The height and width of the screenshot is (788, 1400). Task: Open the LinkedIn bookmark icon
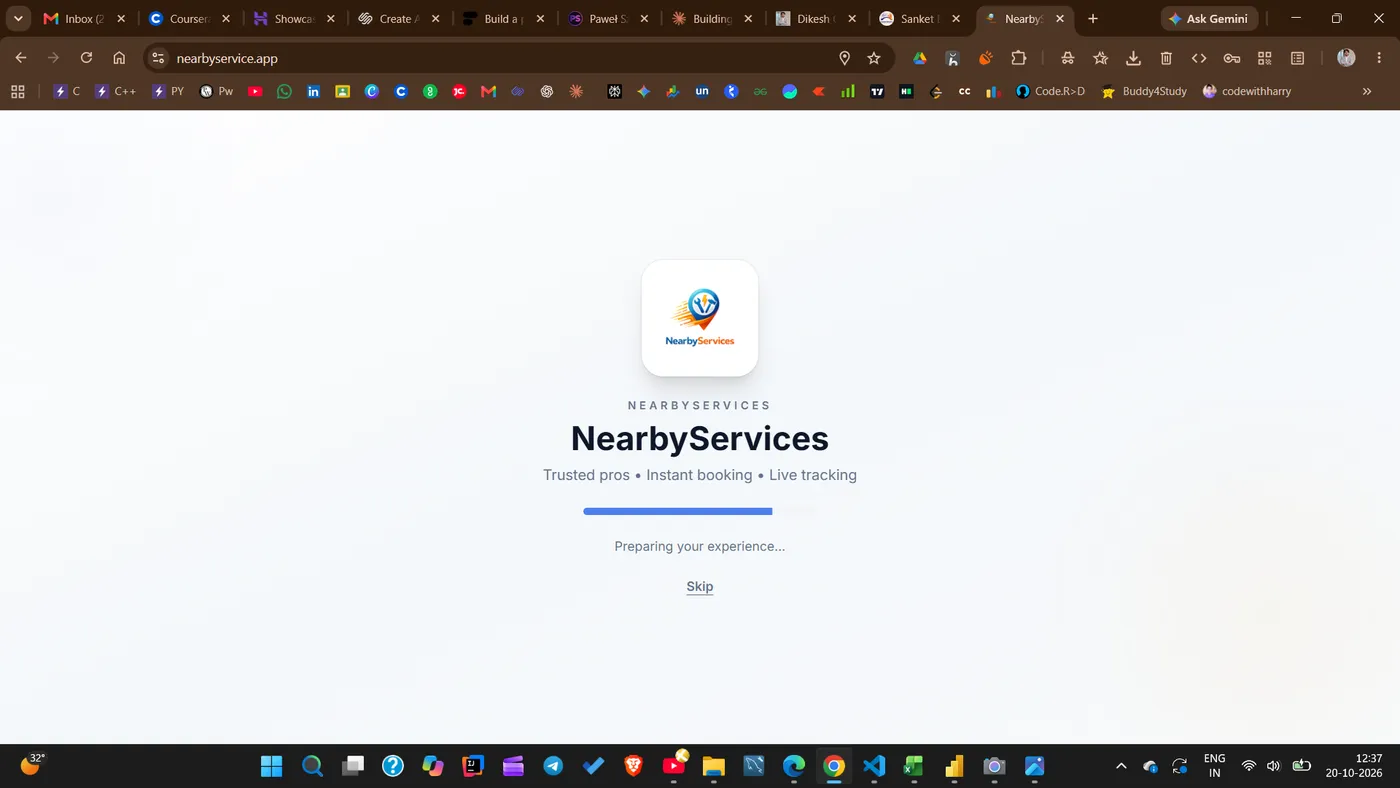313,91
